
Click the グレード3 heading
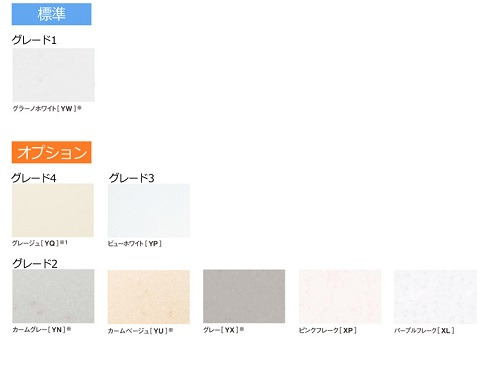click(x=132, y=178)
